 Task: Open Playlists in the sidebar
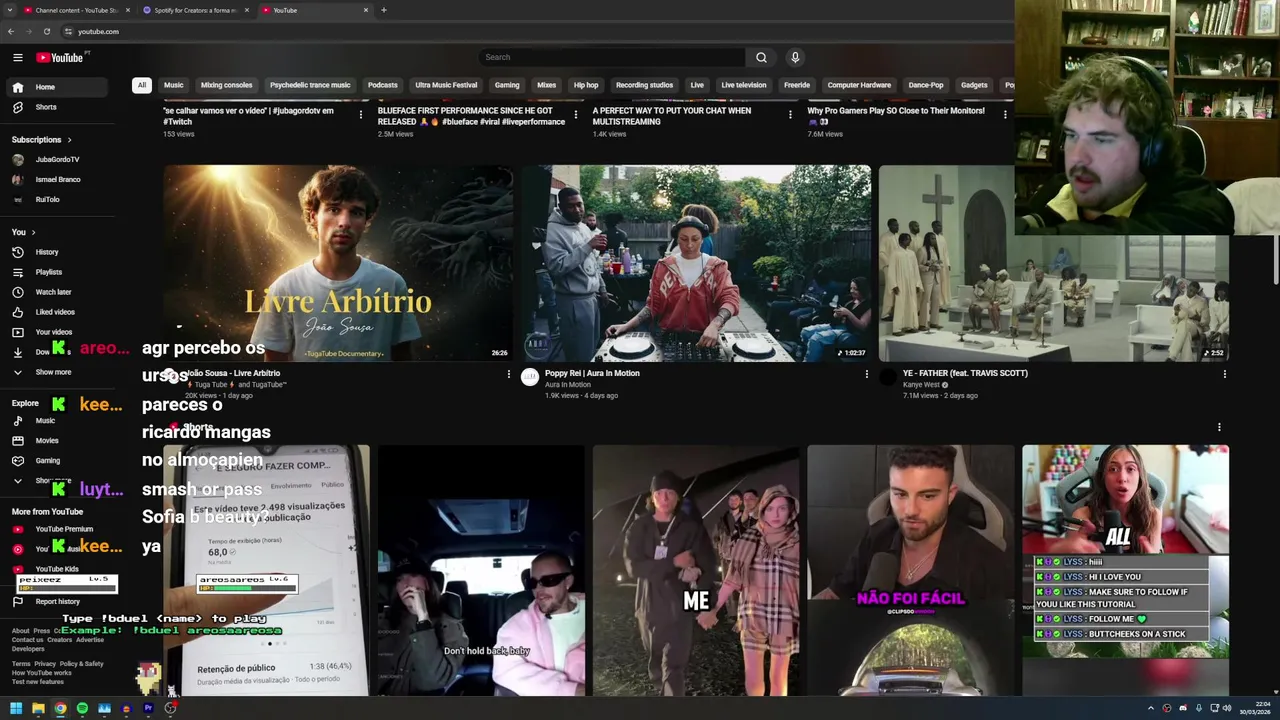tap(55, 272)
